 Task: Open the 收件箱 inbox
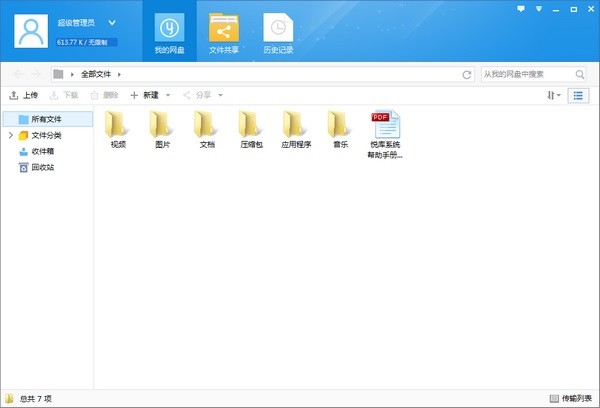click(42, 151)
